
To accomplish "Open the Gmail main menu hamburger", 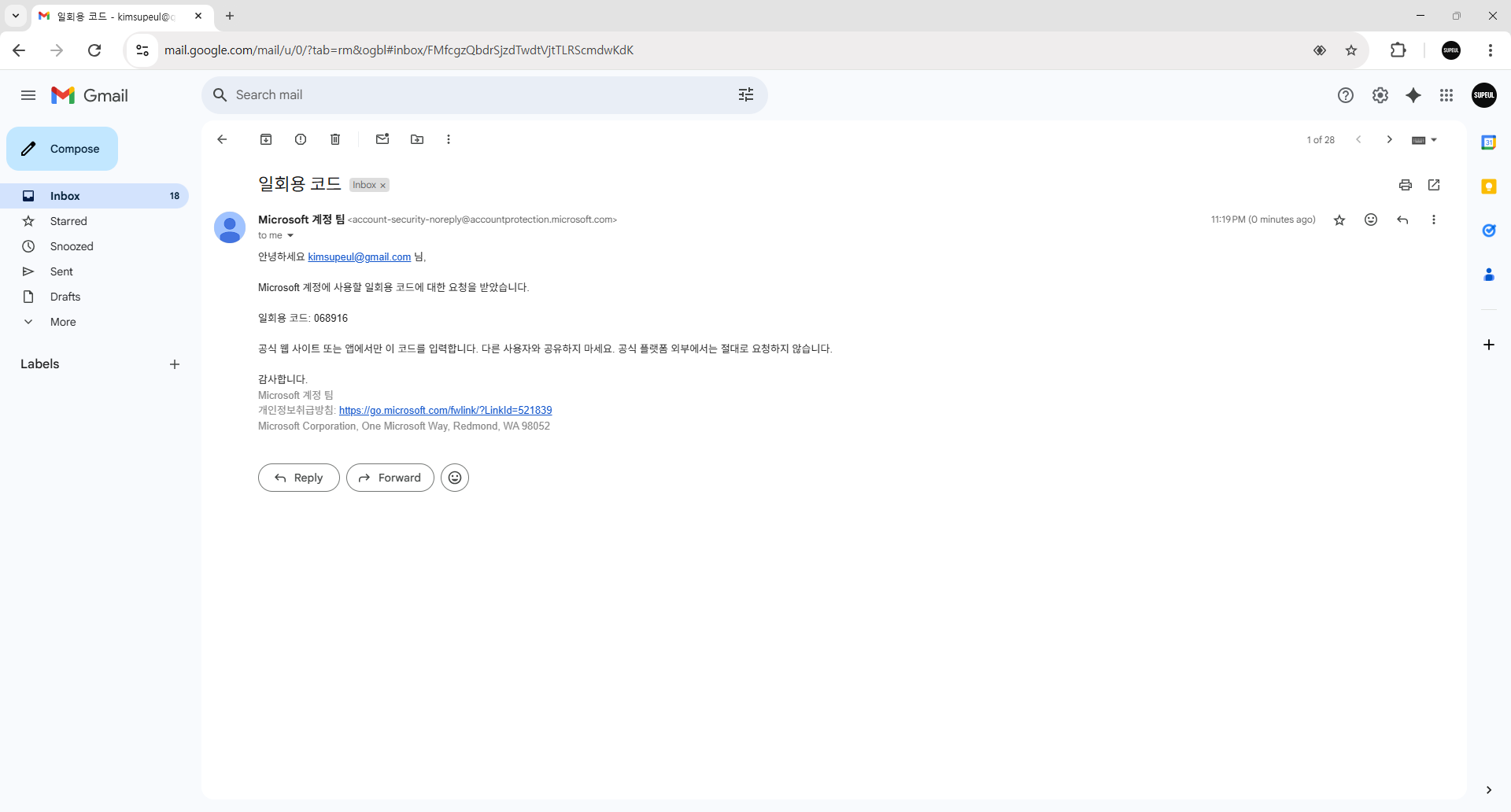I will click(28, 95).
